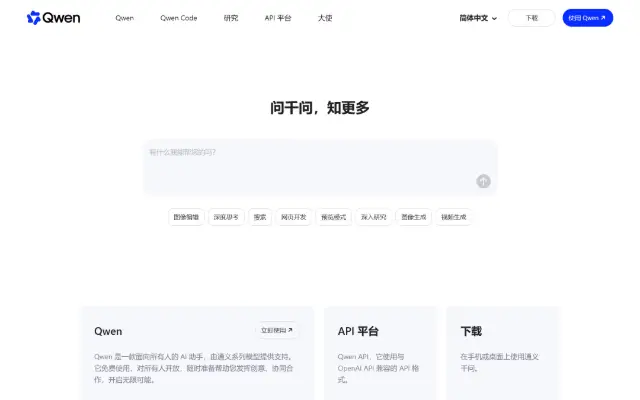
Task: Click the 下载 button in the header
Action: click(531, 18)
